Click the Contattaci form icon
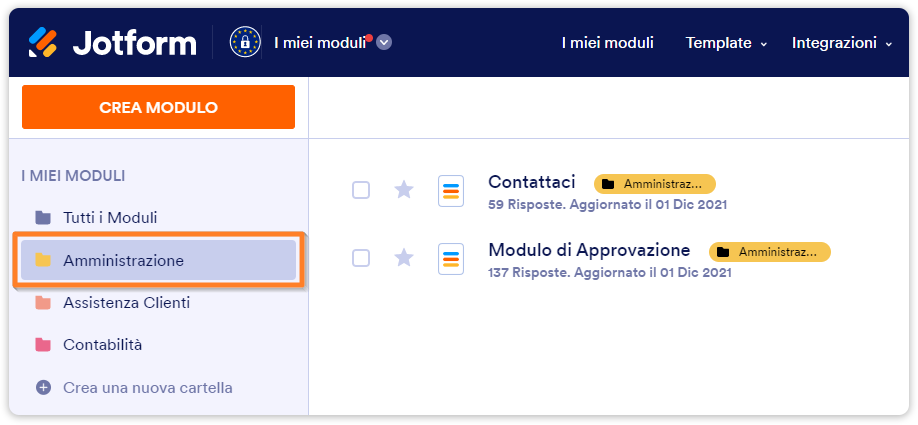 tap(451, 190)
